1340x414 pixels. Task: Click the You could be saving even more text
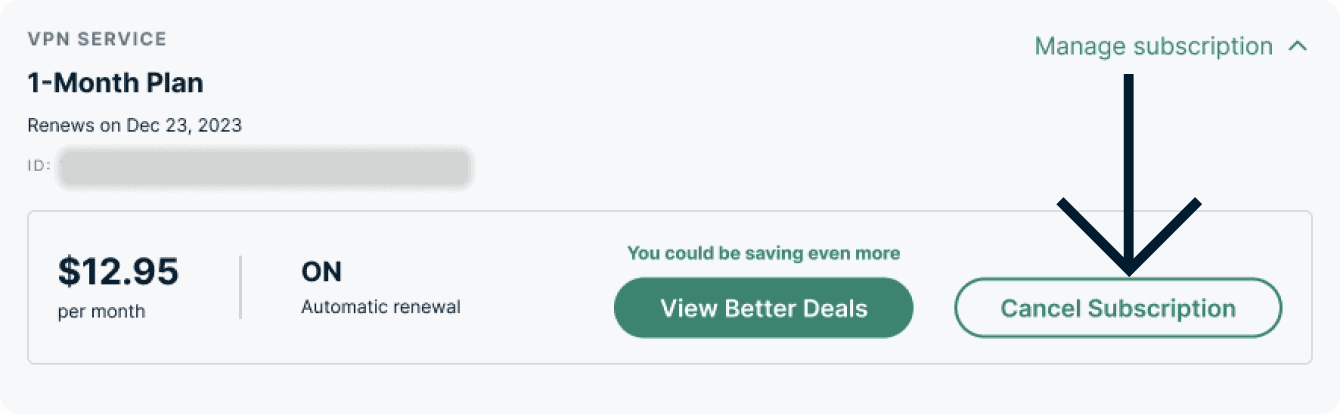[x=763, y=253]
